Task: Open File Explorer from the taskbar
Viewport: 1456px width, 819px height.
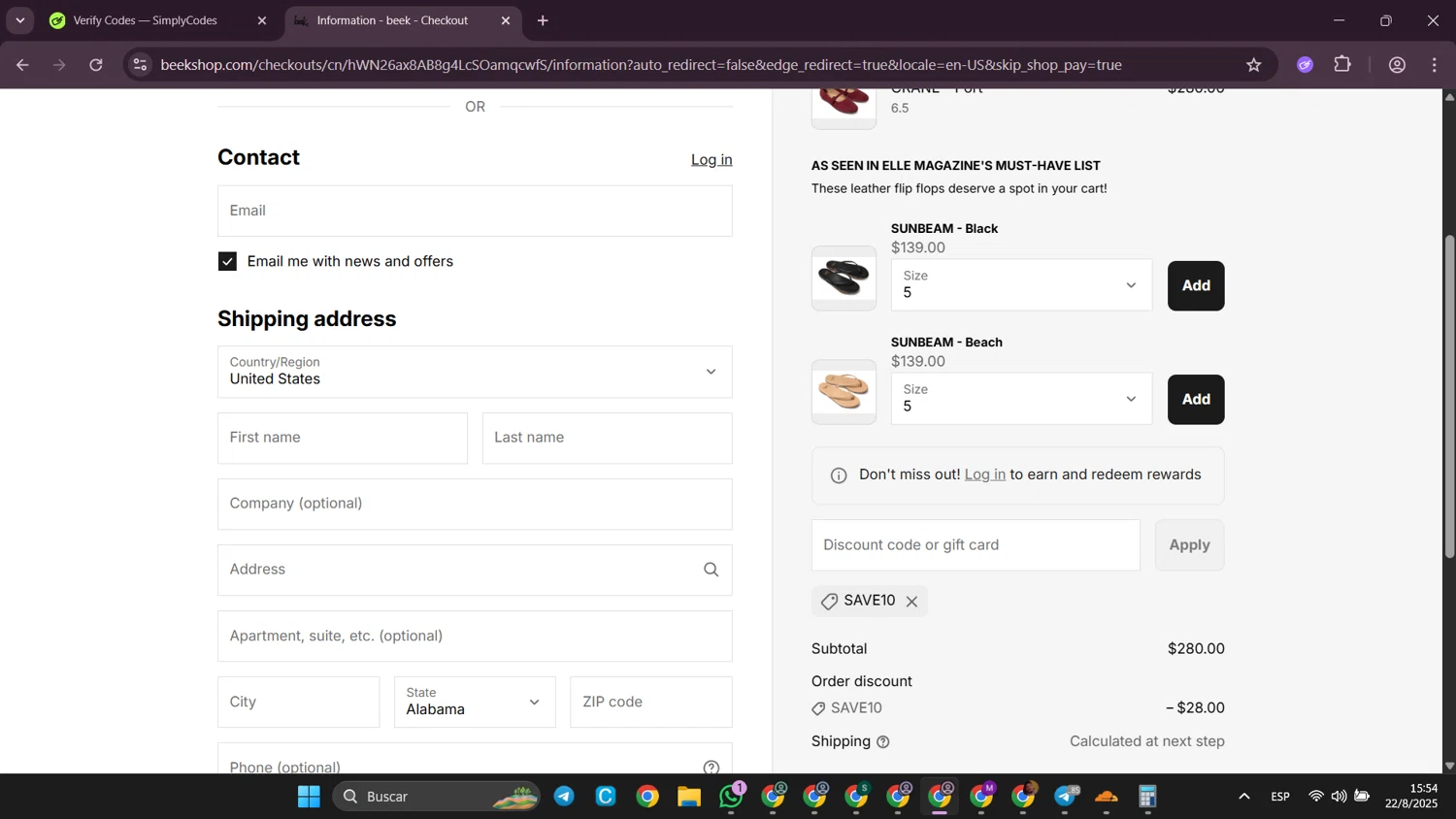Action: 689,797
